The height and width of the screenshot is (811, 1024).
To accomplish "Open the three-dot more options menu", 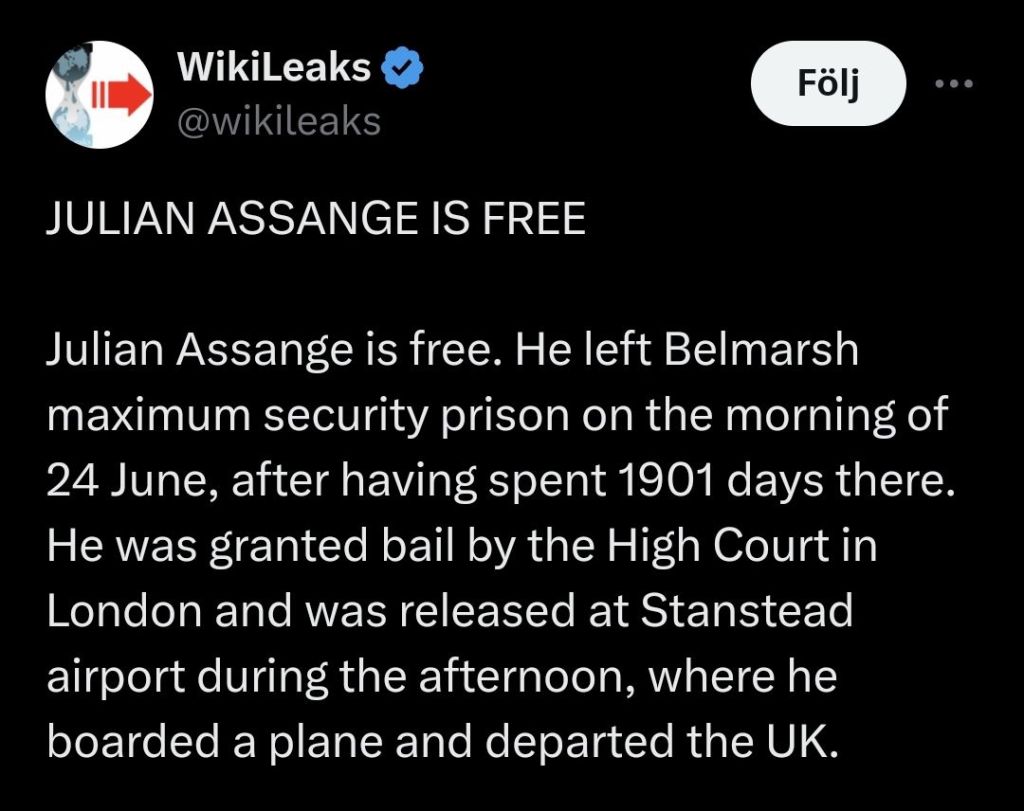I will [x=953, y=85].
